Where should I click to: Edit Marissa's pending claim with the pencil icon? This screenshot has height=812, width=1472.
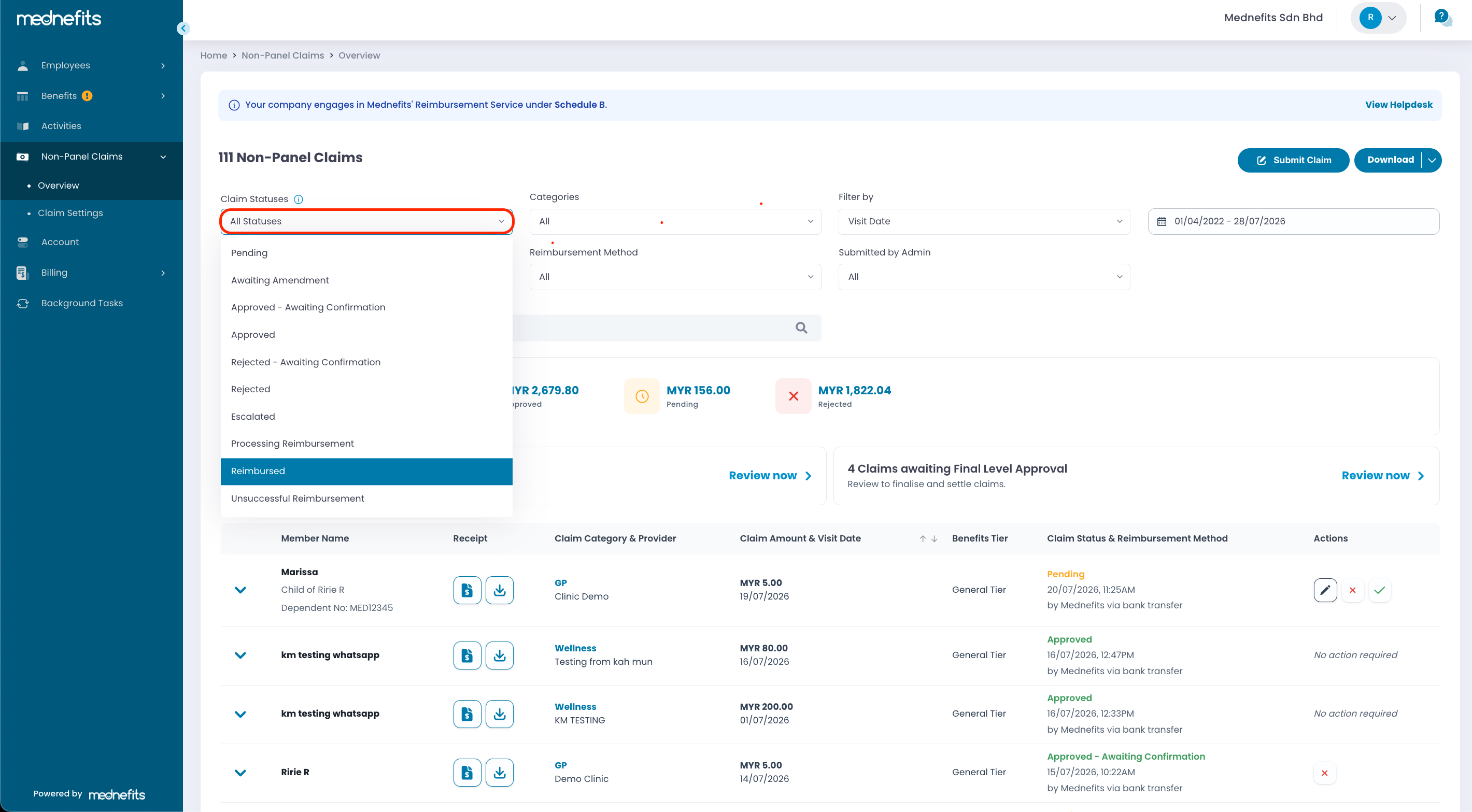1325,590
